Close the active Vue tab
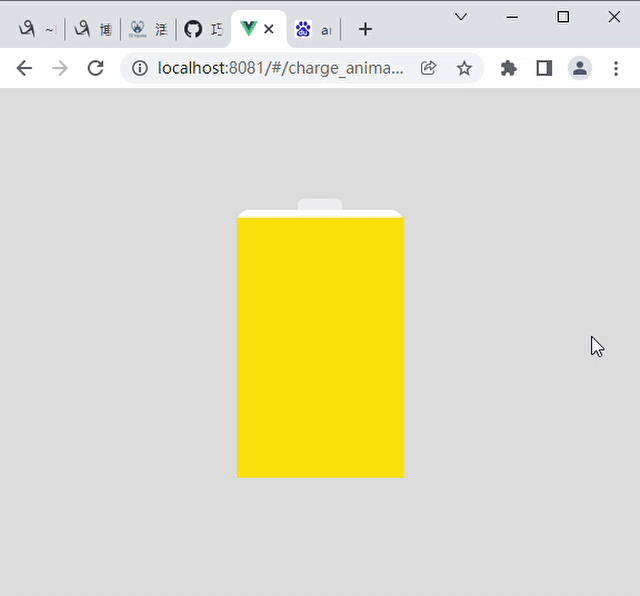The width and height of the screenshot is (640, 596). point(269,29)
